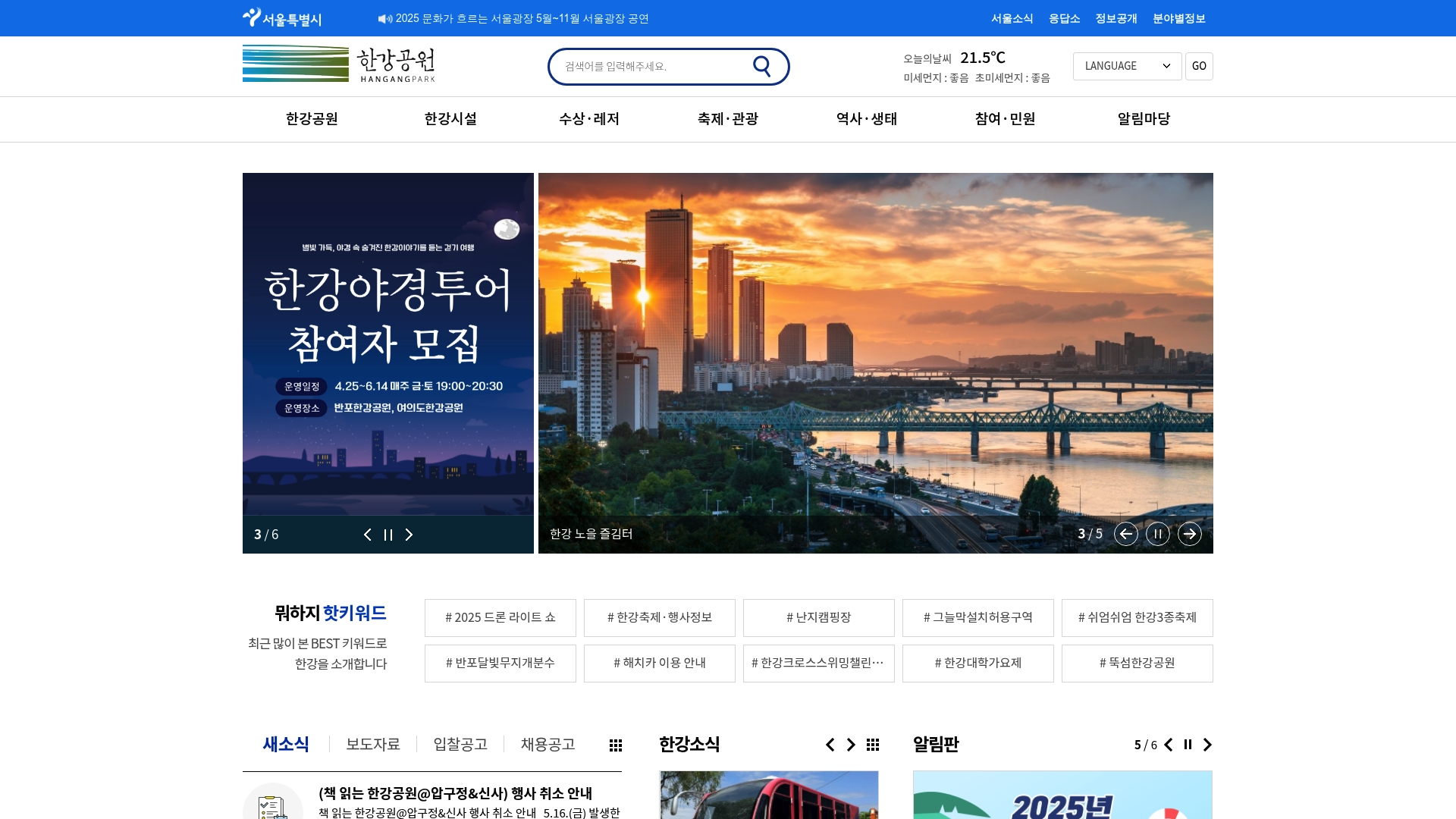
Task: Open grid view of 한강소식
Action: [873, 745]
